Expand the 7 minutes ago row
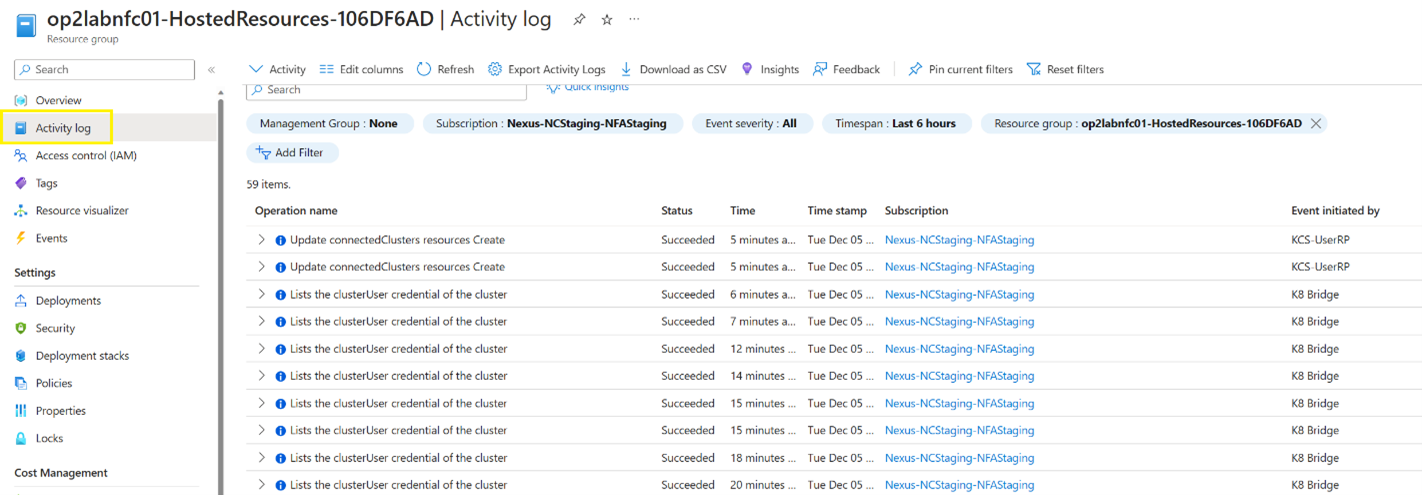 pyautogui.click(x=261, y=321)
